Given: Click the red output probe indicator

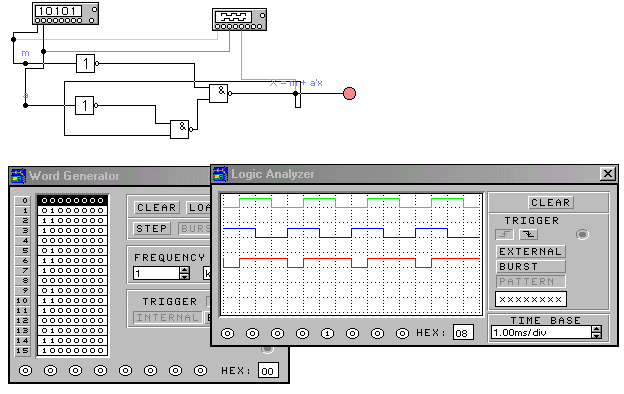Looking at the screenshot, I should coord(349,94).
